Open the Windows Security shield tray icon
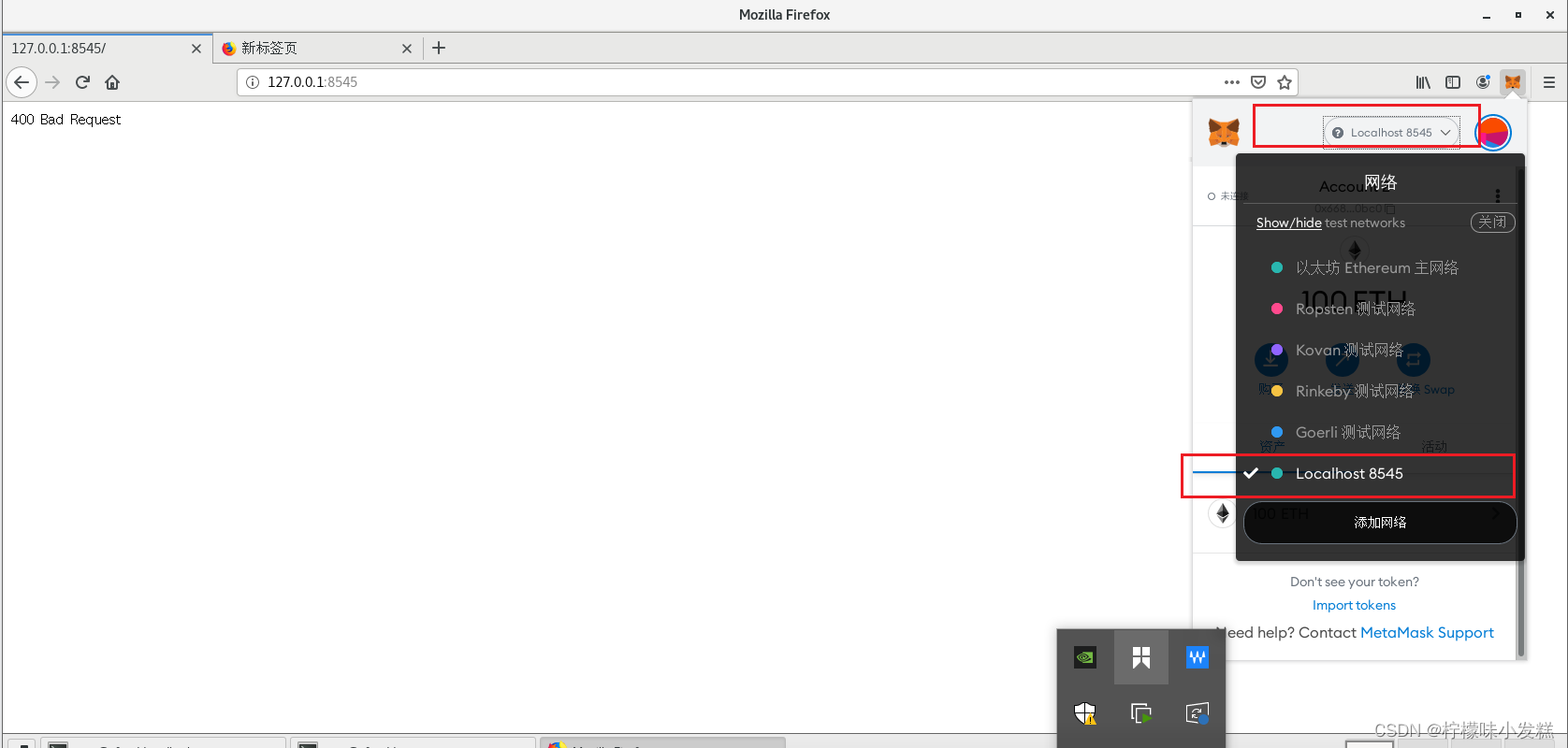 tap(1085, 713)
